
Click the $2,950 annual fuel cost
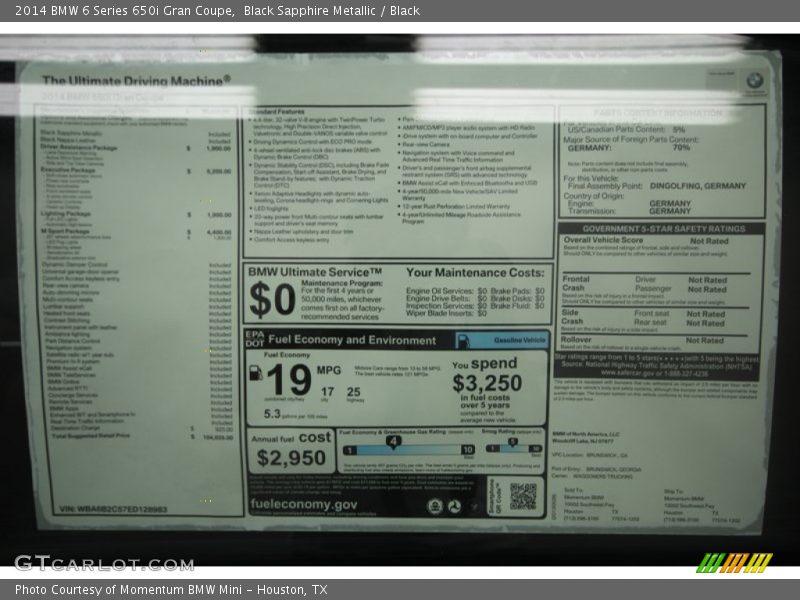[x=291, y=458]
